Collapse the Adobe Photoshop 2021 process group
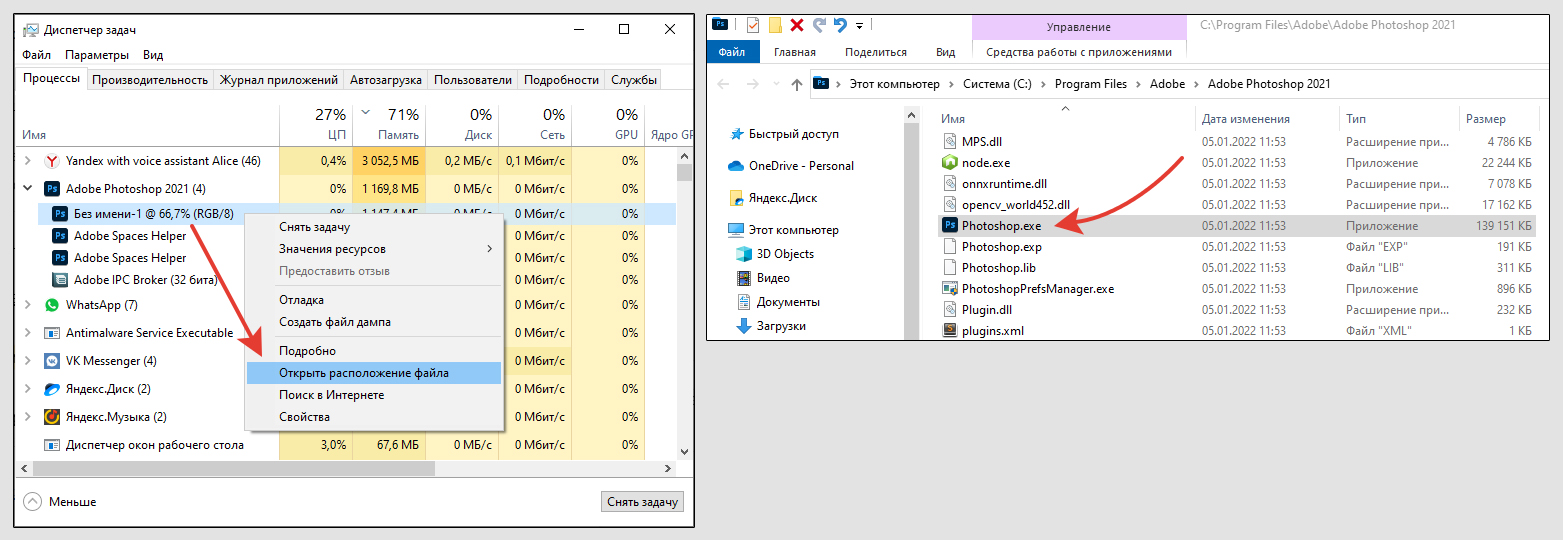Screen dimensions: 1563x540 point(27,189)
